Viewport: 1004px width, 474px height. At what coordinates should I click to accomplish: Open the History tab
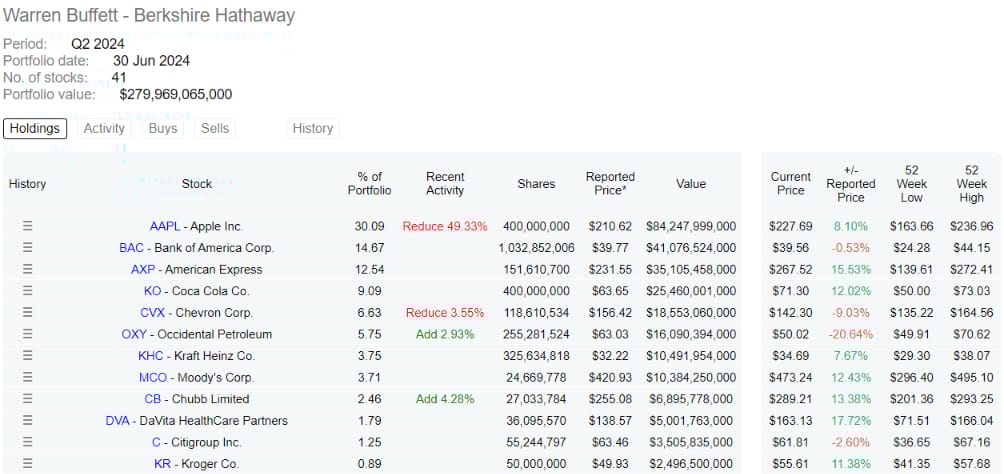(312, 128)
